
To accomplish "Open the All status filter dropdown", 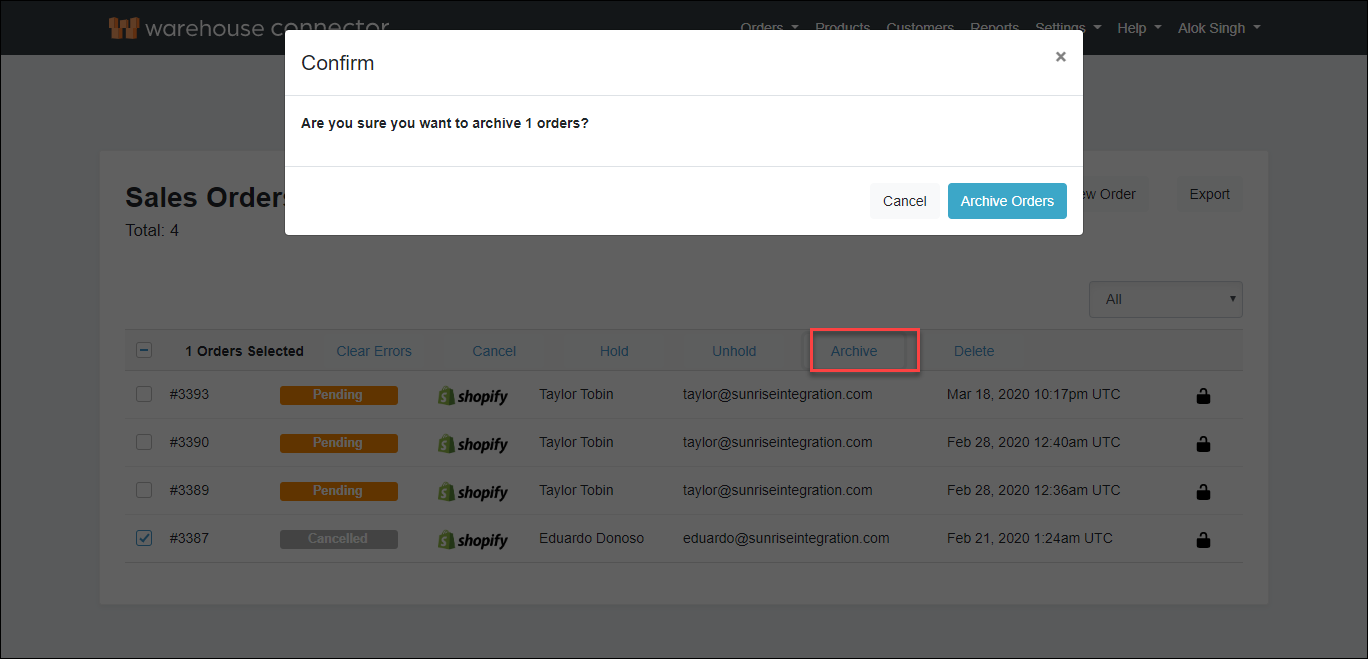I will [x=1165, y=299].
